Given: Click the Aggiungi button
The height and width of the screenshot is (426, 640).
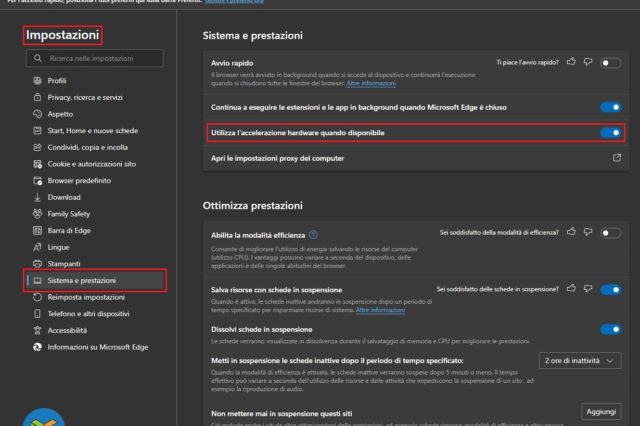Looking at the screenshot, I should coord(601,411).
